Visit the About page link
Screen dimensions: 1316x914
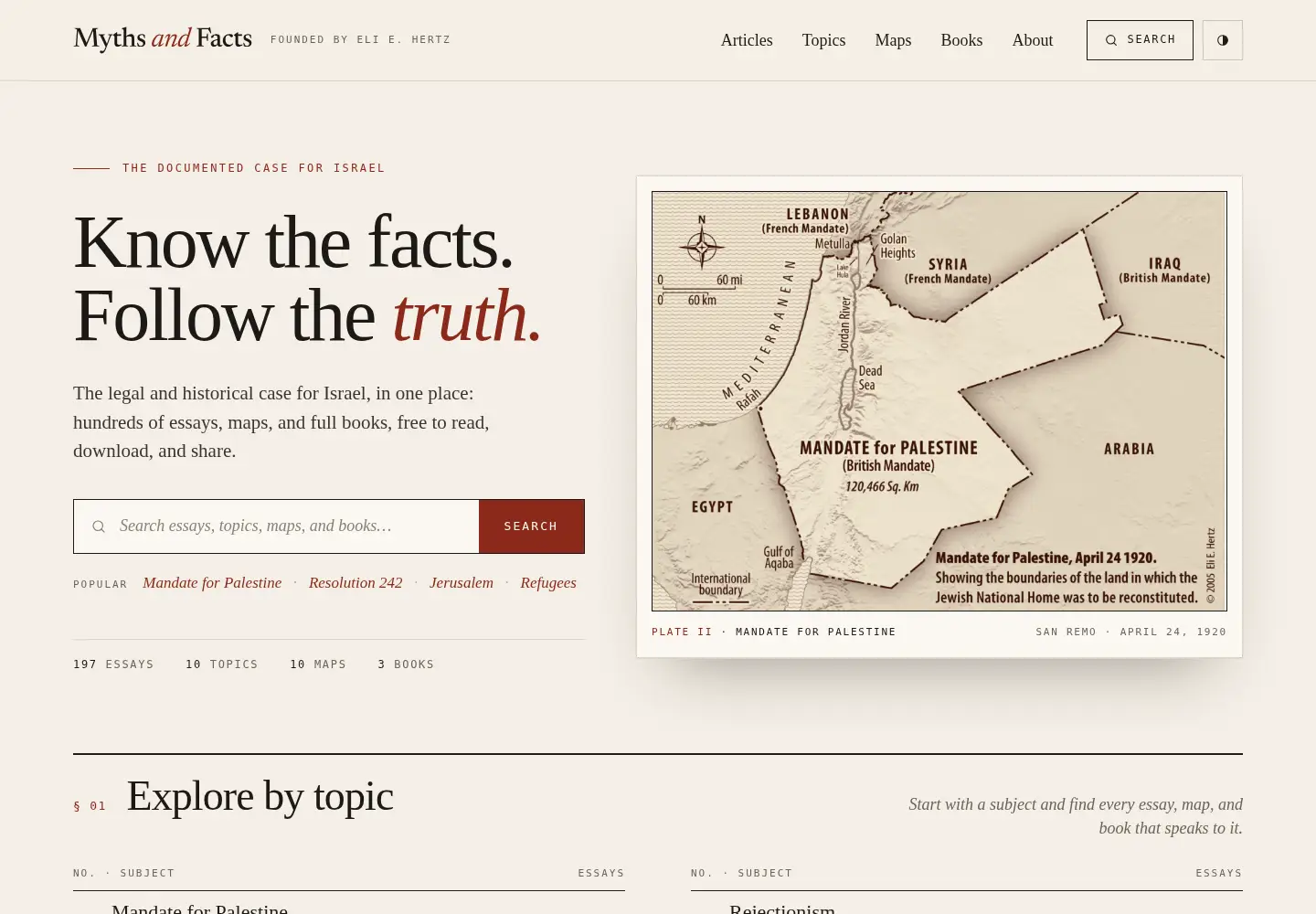click(1033, 40)
